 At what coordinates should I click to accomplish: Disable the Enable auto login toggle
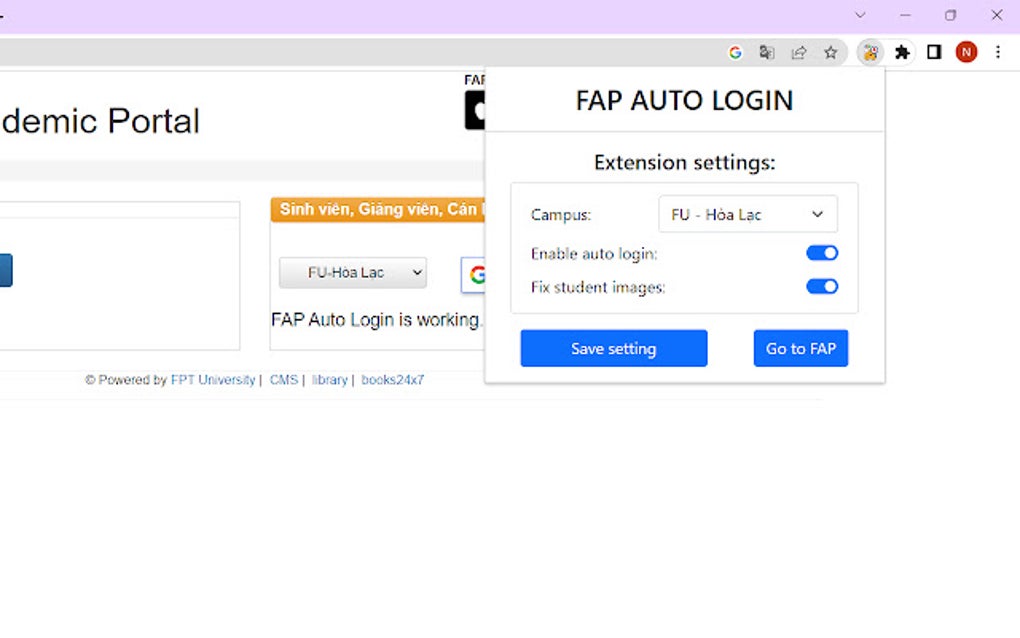[821, 253]
